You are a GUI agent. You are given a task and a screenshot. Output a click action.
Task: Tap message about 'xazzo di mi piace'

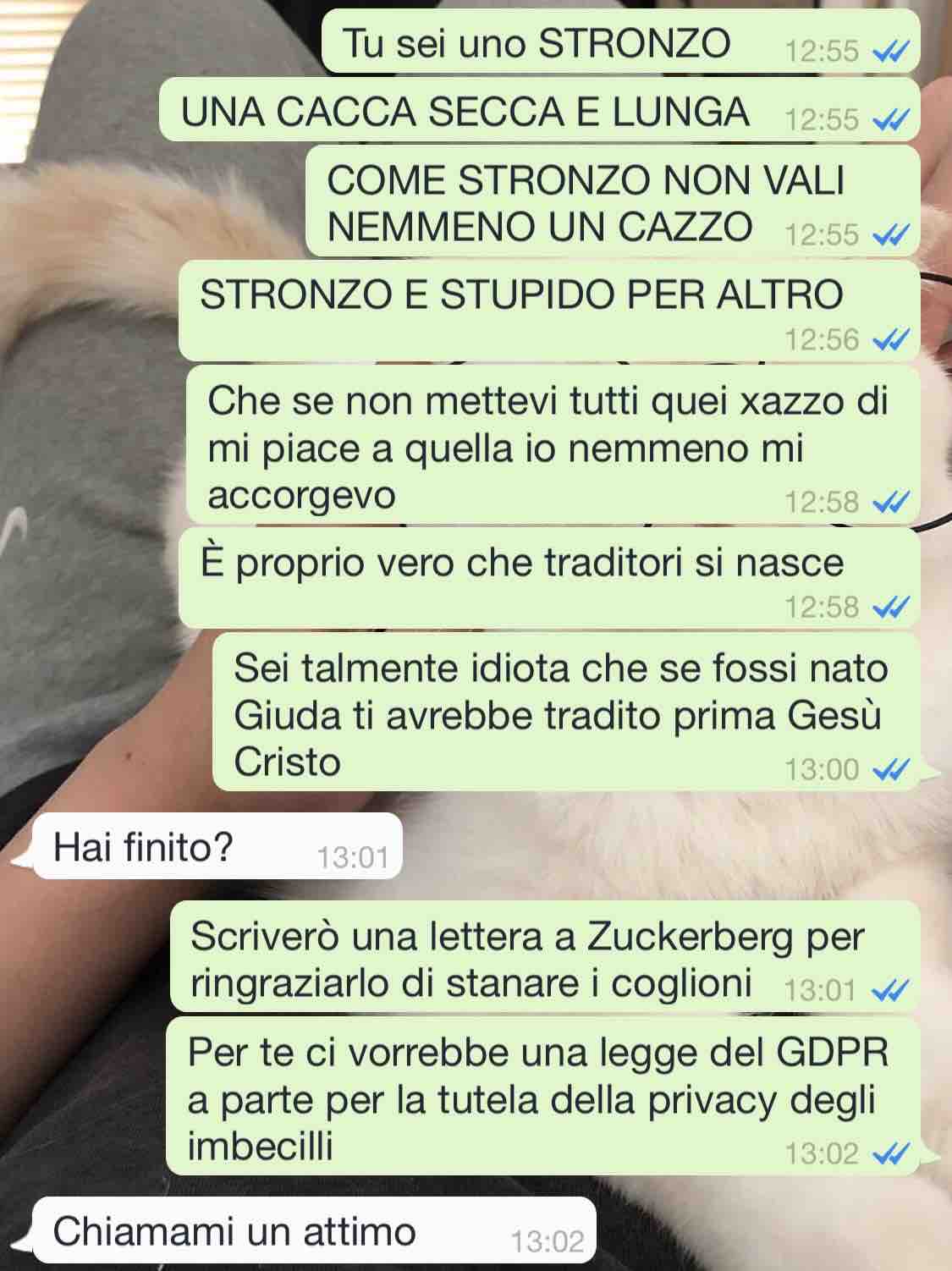coord(553,445)
